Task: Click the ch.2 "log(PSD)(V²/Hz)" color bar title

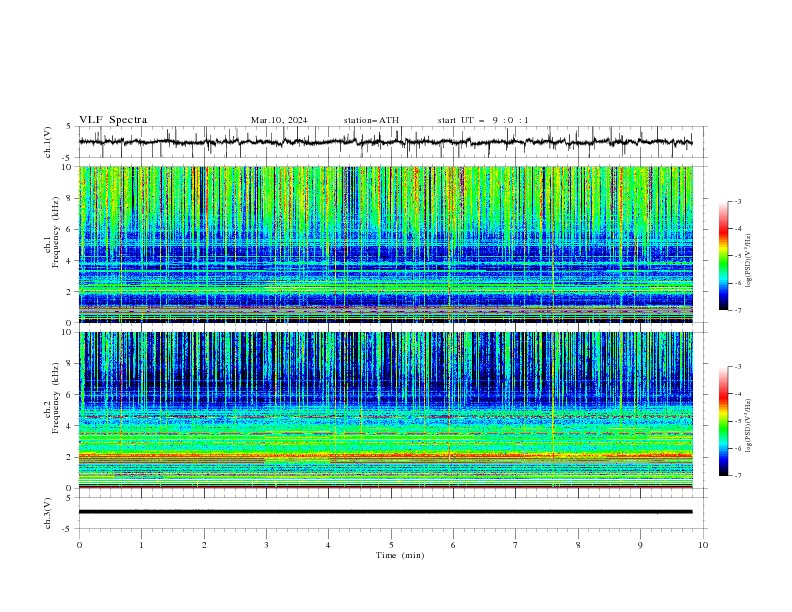Action: (x=749, y=425)
